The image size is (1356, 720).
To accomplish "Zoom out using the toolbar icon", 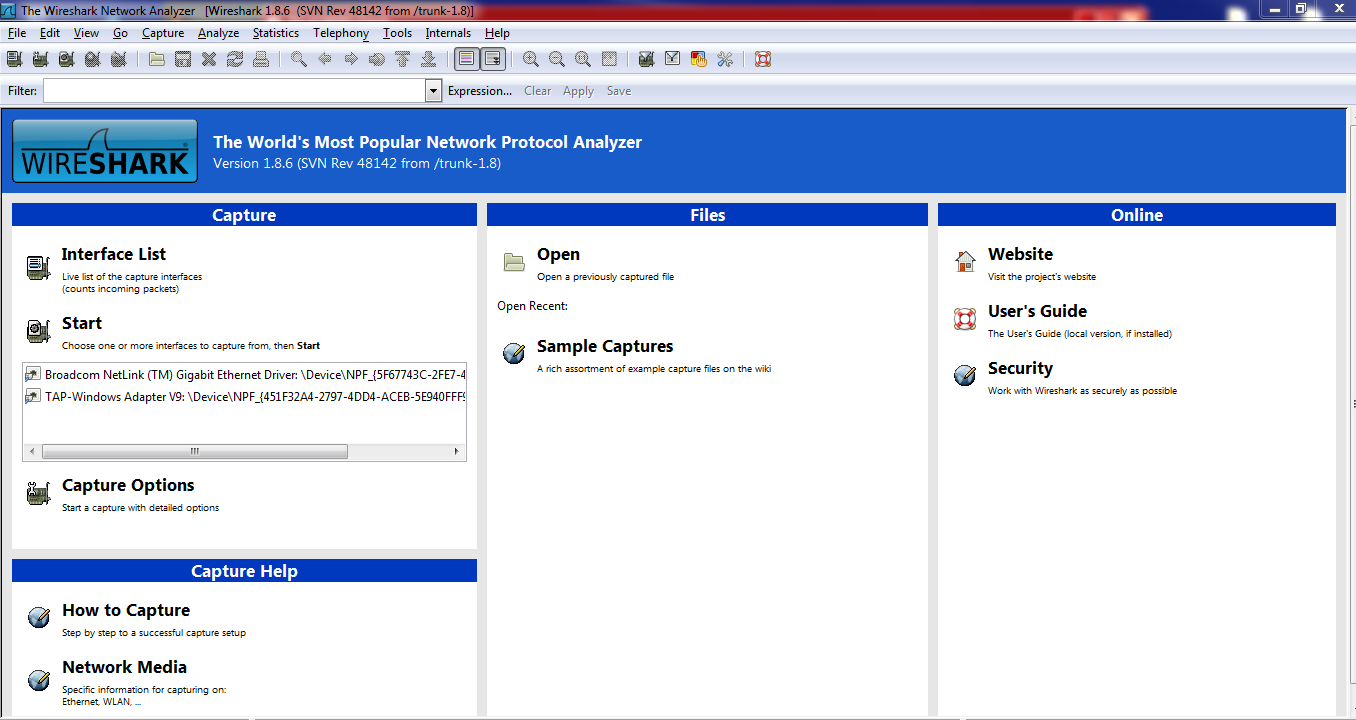I will [x=557, y=59].
